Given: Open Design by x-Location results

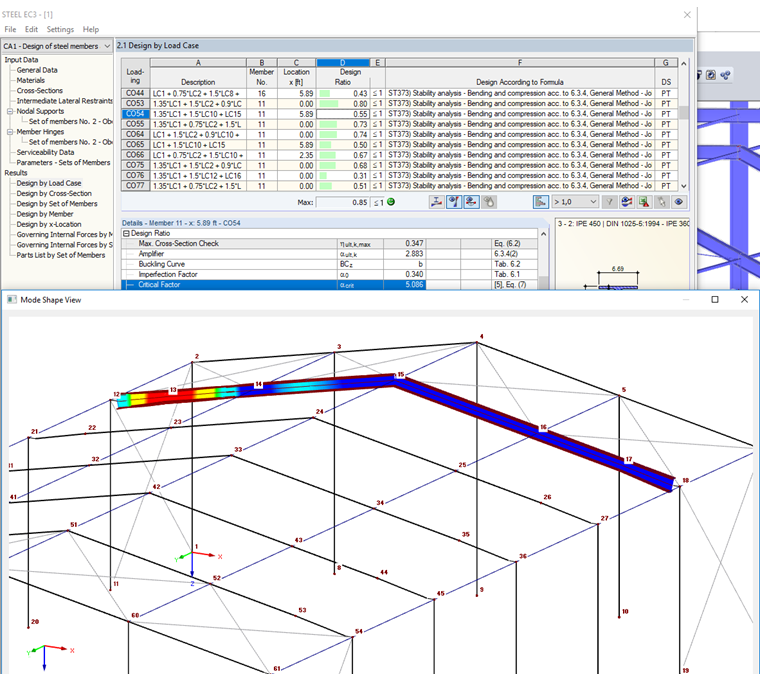Looking at the screenshot, I should (49, 224).
